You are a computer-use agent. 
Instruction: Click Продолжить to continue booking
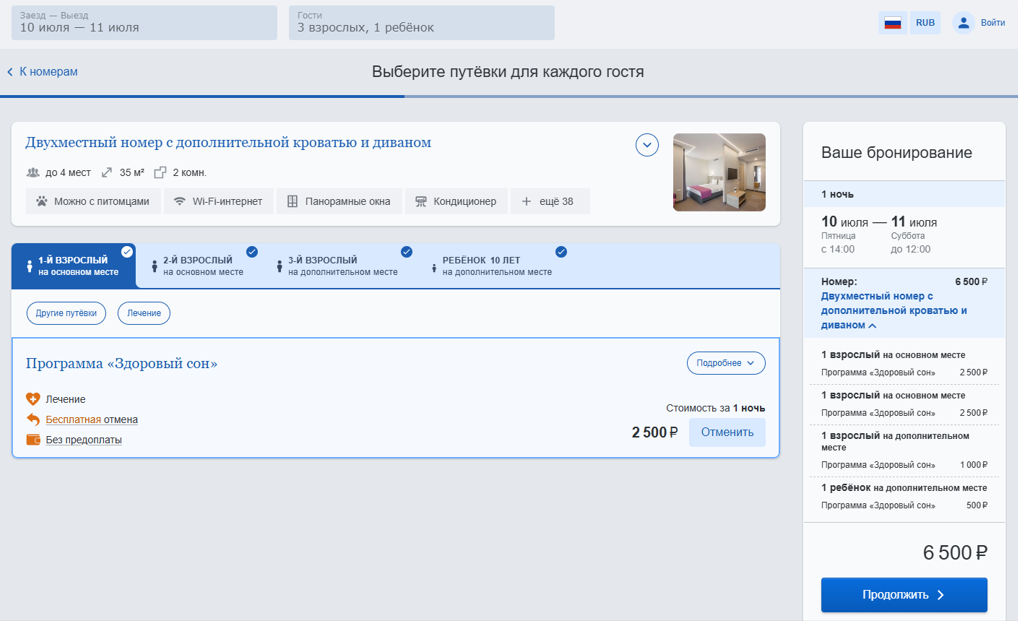coord(904,594)
